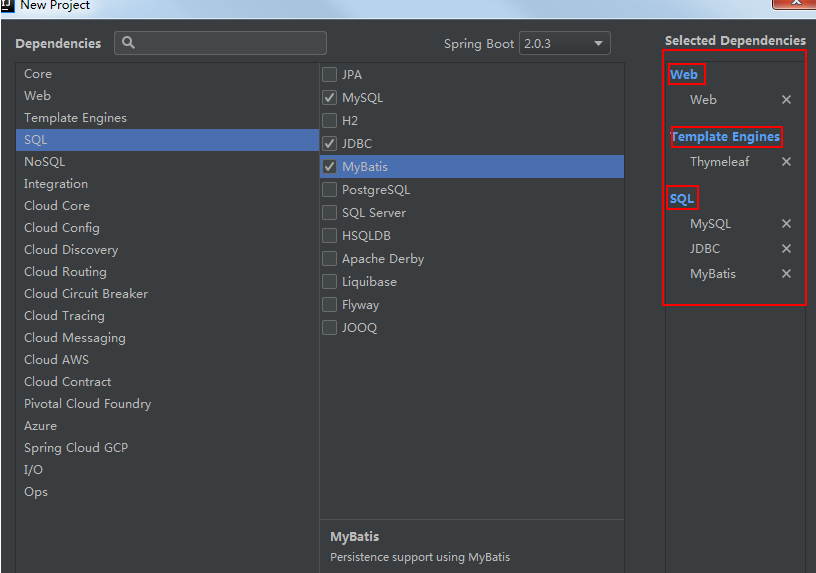Image resolution: width=816 pixels, height=573 pixels.
Task: Uncheck the MyBatis checkbox
Action: click(x=329, y=167)
